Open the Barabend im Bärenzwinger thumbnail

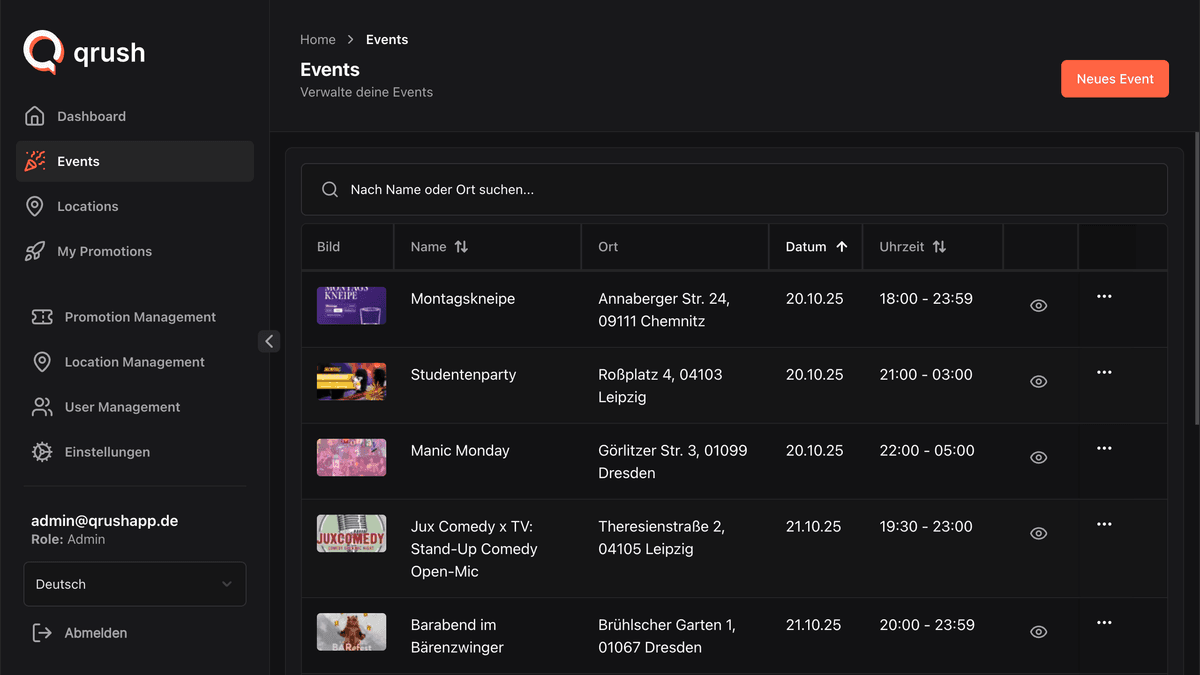click(x=351, y=632)
